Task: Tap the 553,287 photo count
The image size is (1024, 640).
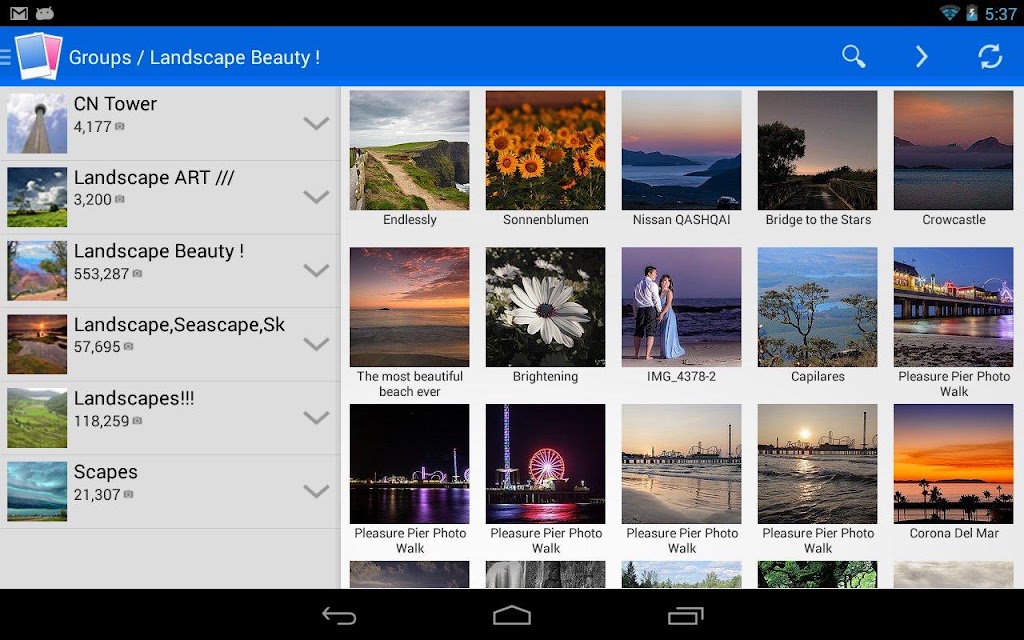Action: click(101, 274)
